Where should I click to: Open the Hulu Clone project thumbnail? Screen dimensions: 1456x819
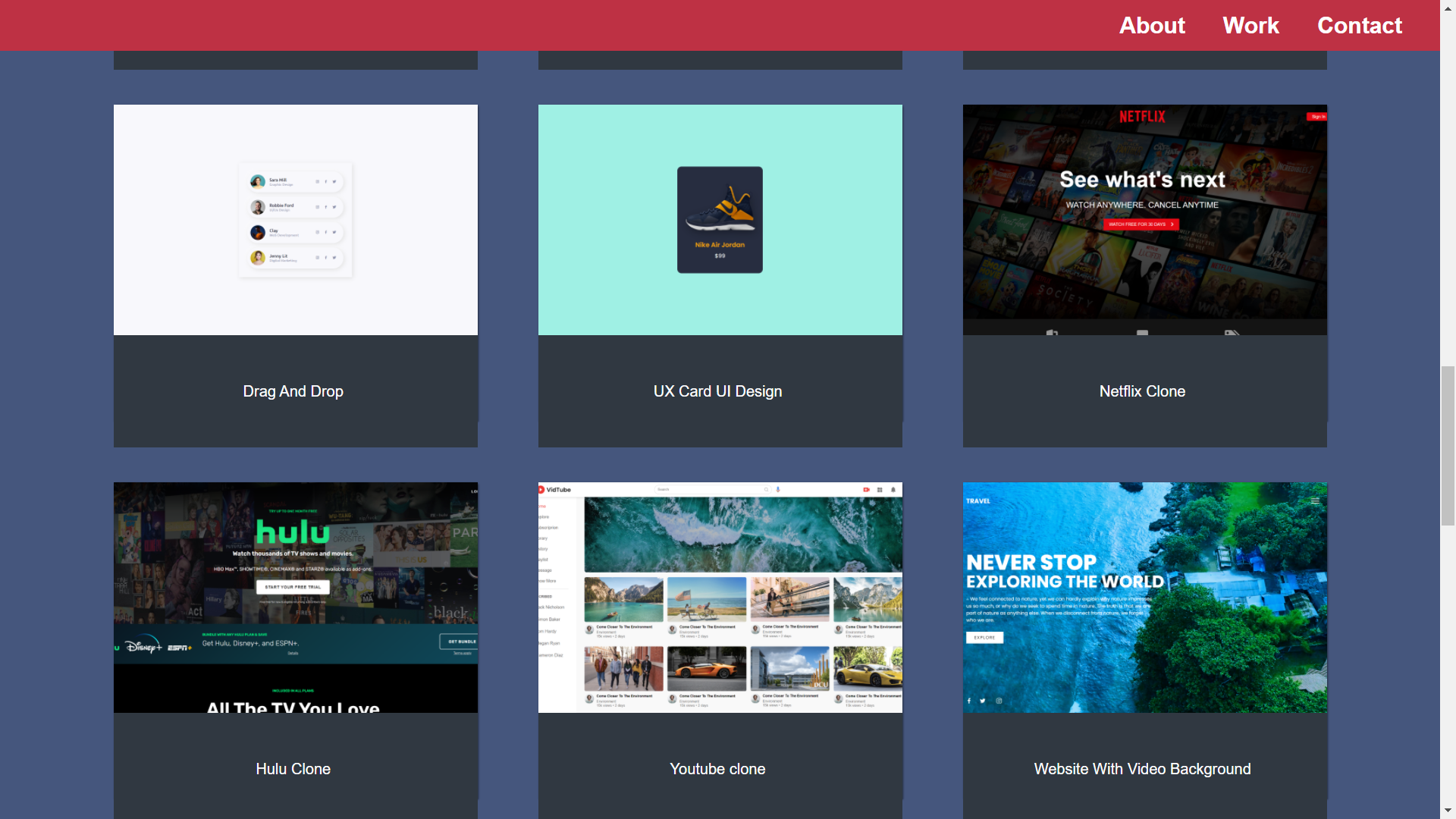pyautogui.click(x=296, y=598)
